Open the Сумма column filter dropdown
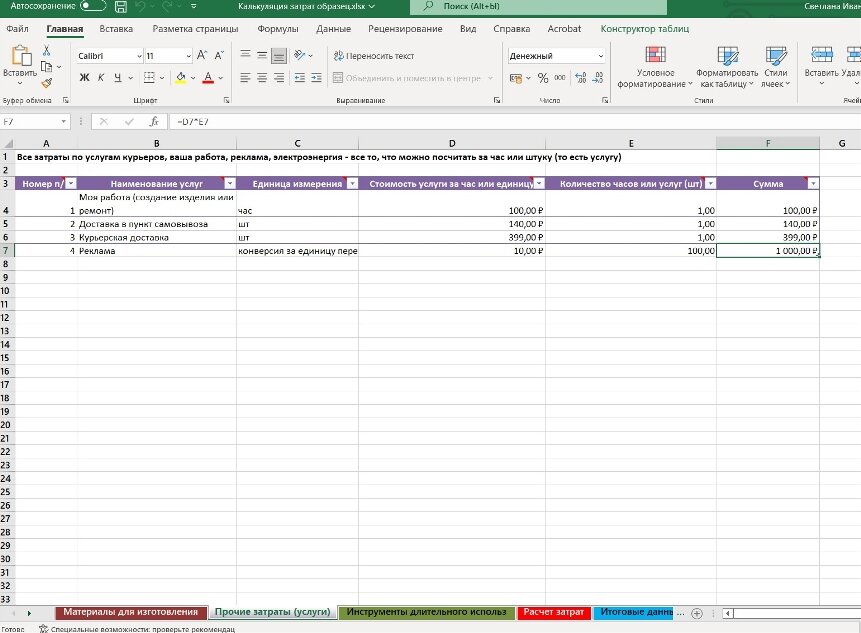The image size is (861, 633). coord(813,184)
